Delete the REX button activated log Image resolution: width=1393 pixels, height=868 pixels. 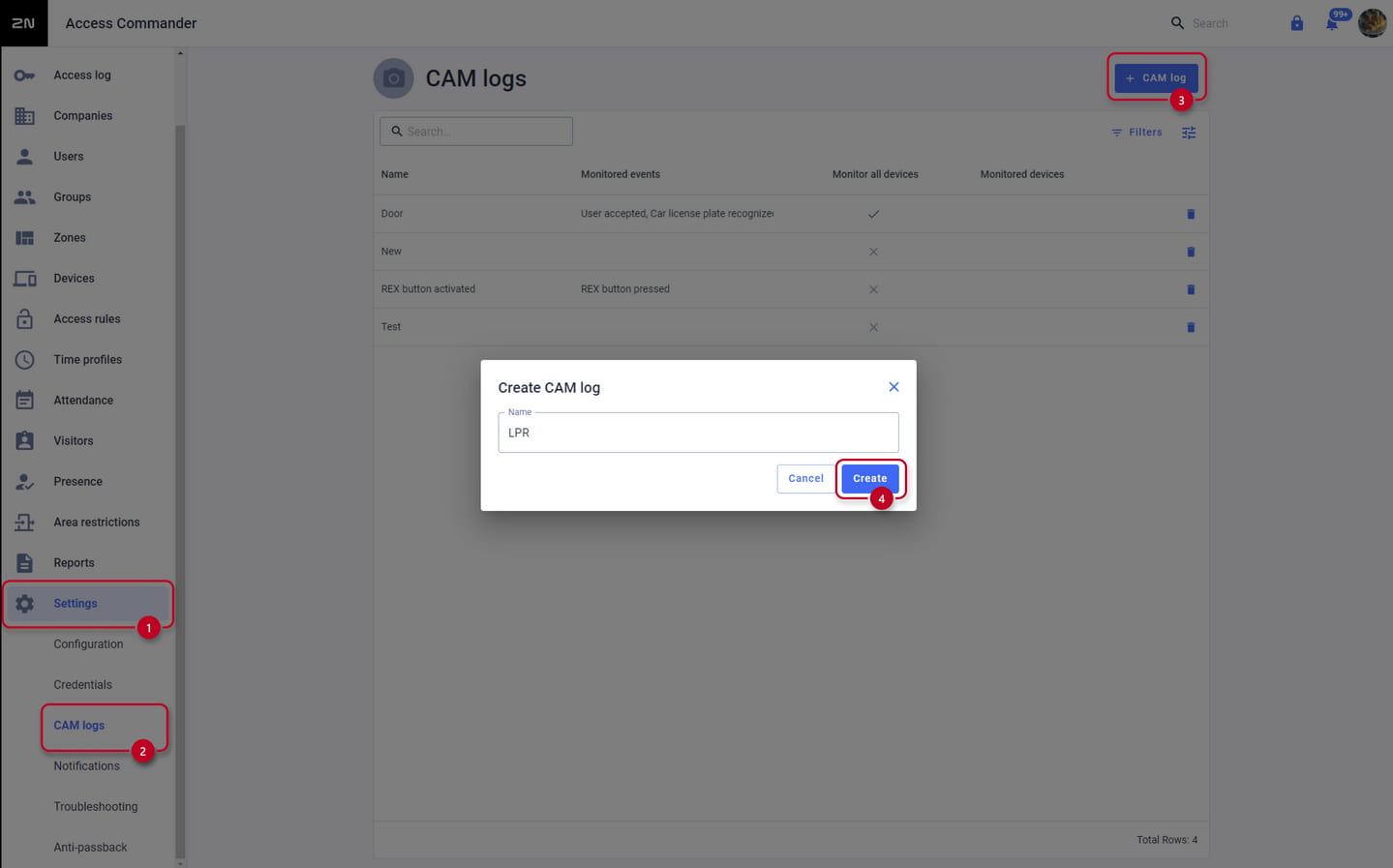click(x=1191, y=289)
